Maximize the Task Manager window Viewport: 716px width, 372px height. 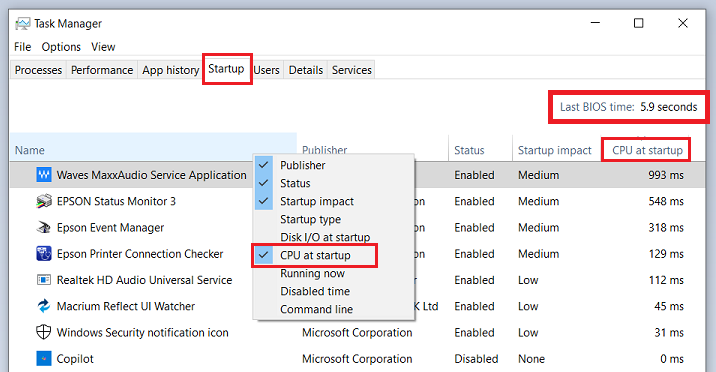638,23
